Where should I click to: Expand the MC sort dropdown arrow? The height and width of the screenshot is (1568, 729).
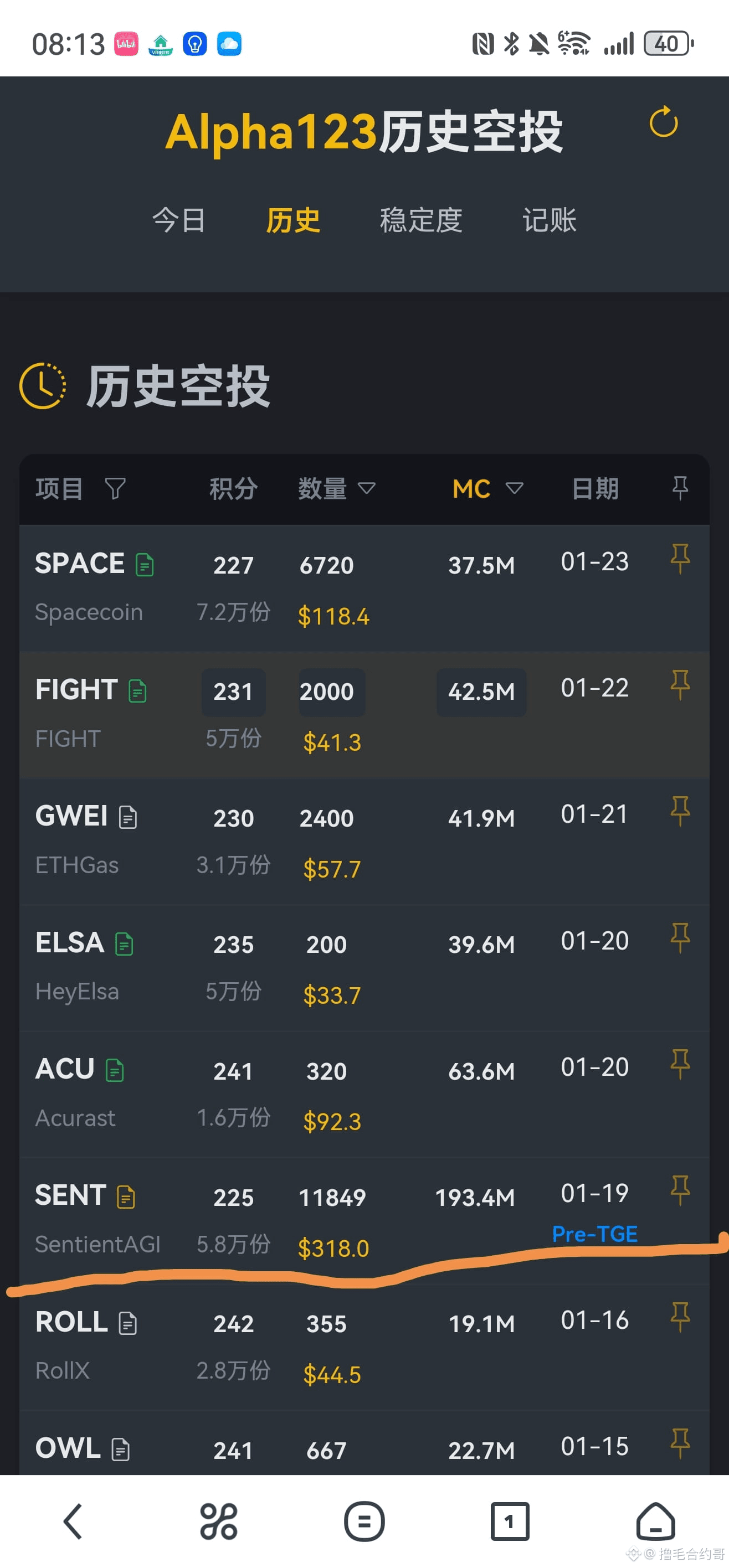click(515, 488)
